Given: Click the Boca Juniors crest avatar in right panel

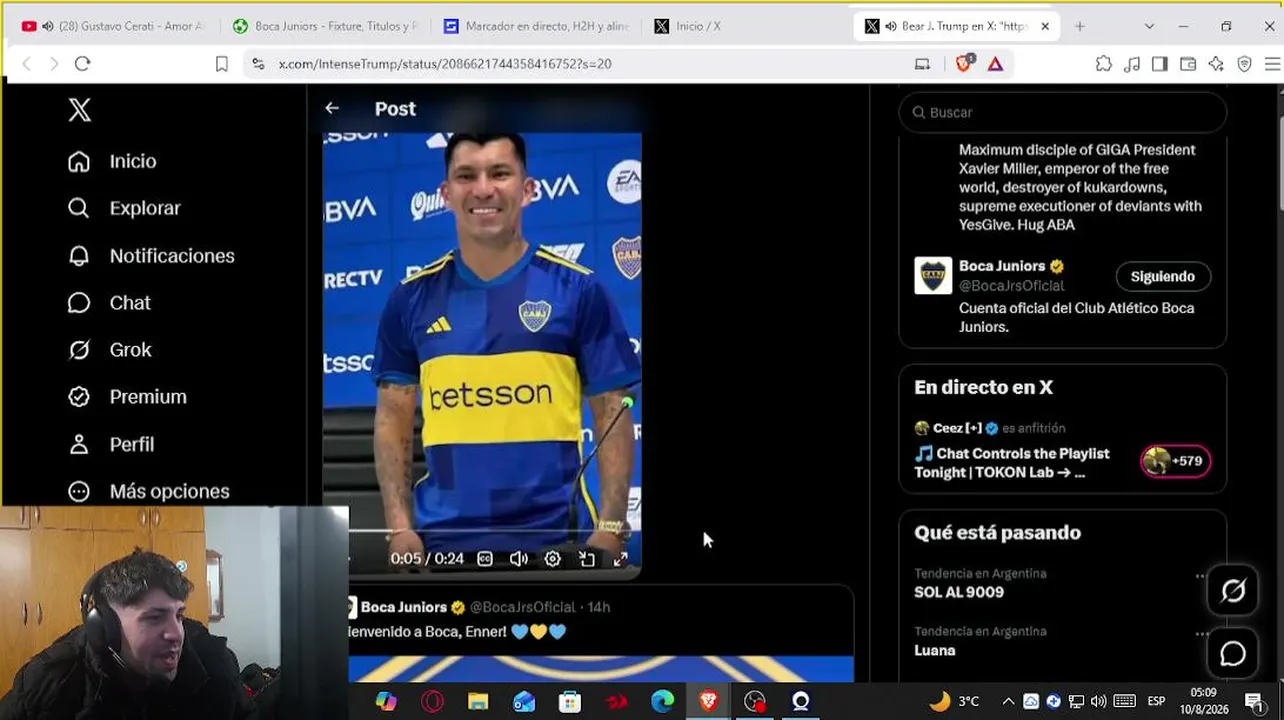Looking at the screenshot, I should (933, 276).
